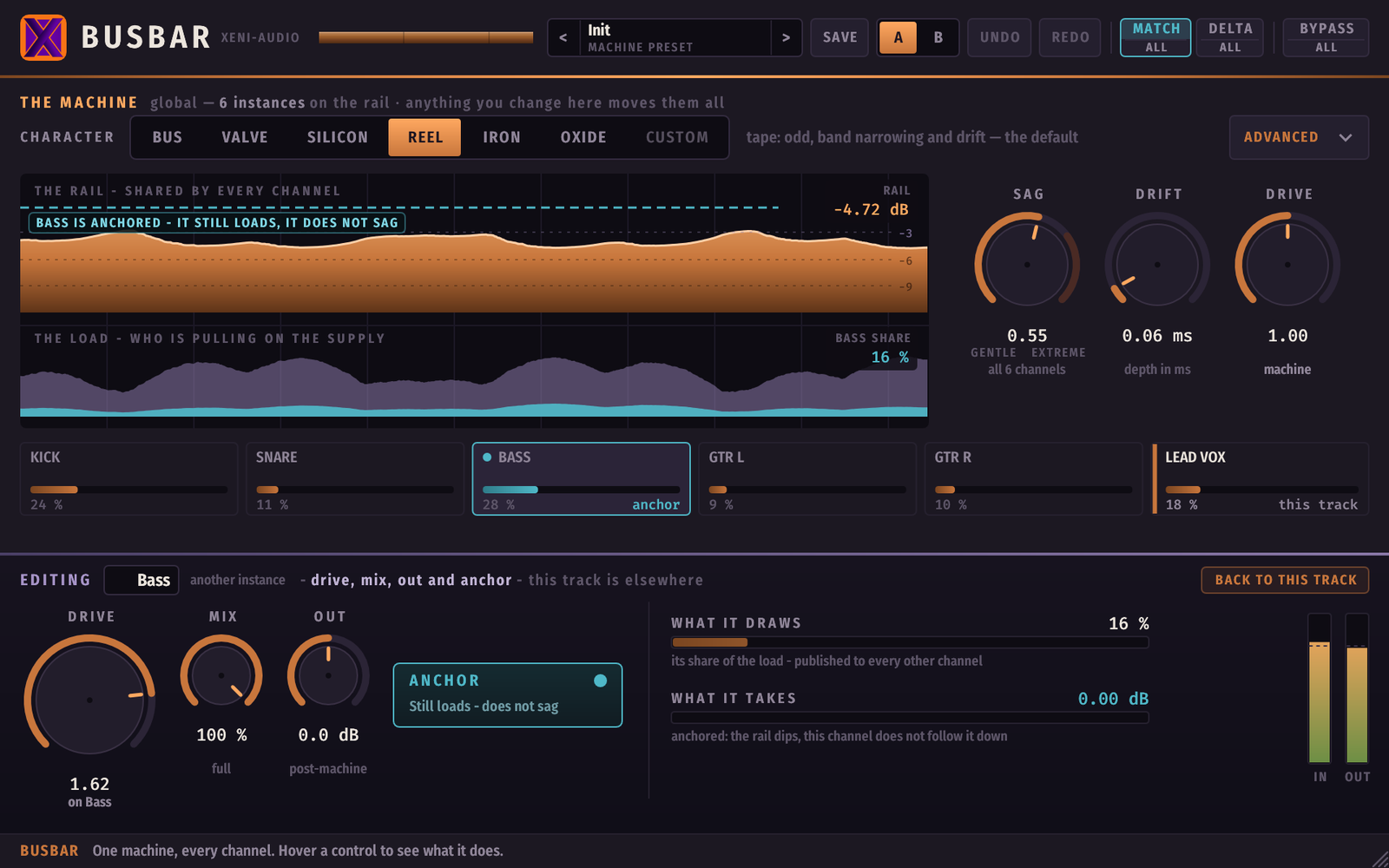
Task: Click the Redo button
Action: [x=1070, y=37]
